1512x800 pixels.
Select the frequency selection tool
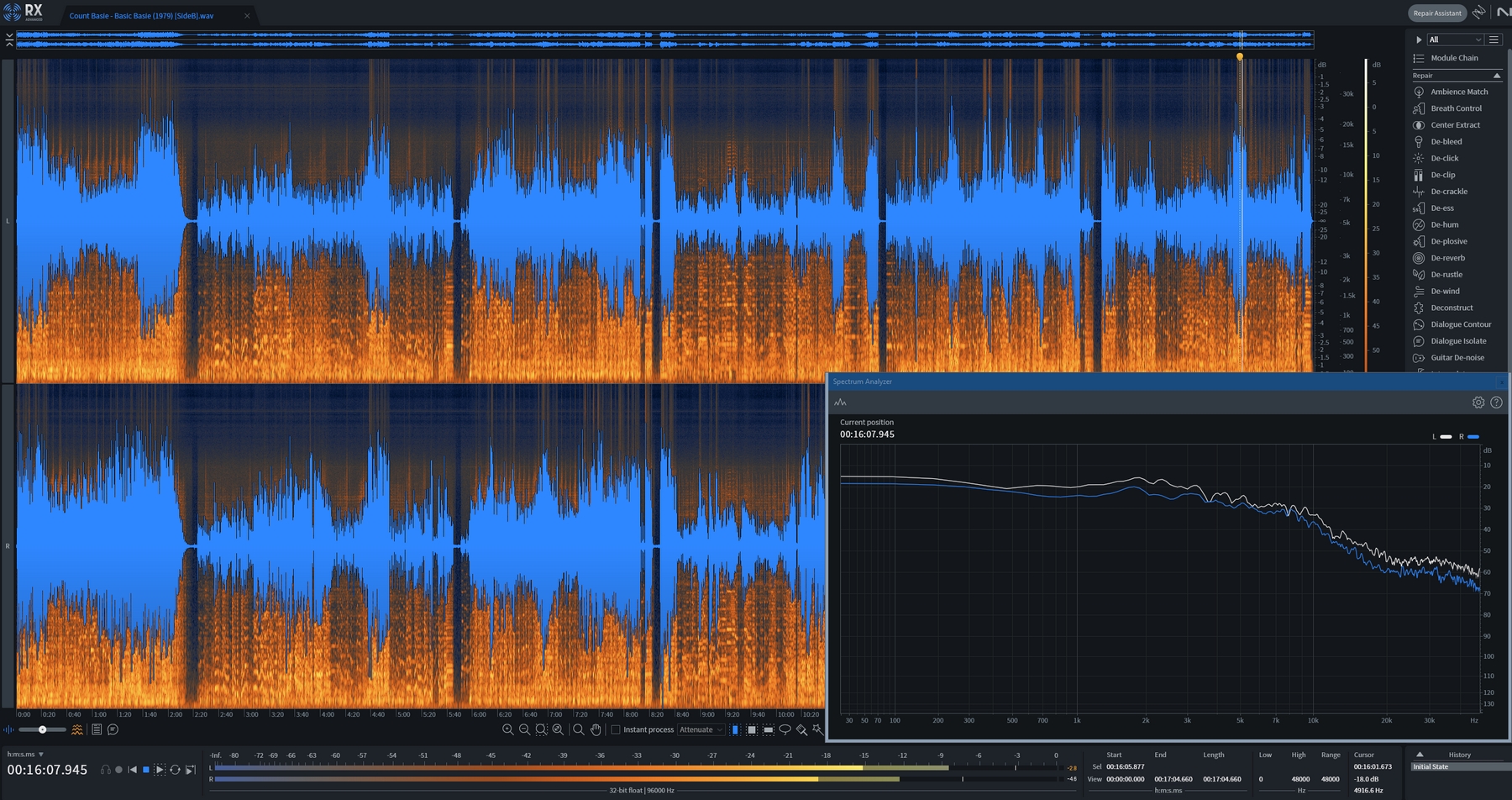(x=769, y=729)
